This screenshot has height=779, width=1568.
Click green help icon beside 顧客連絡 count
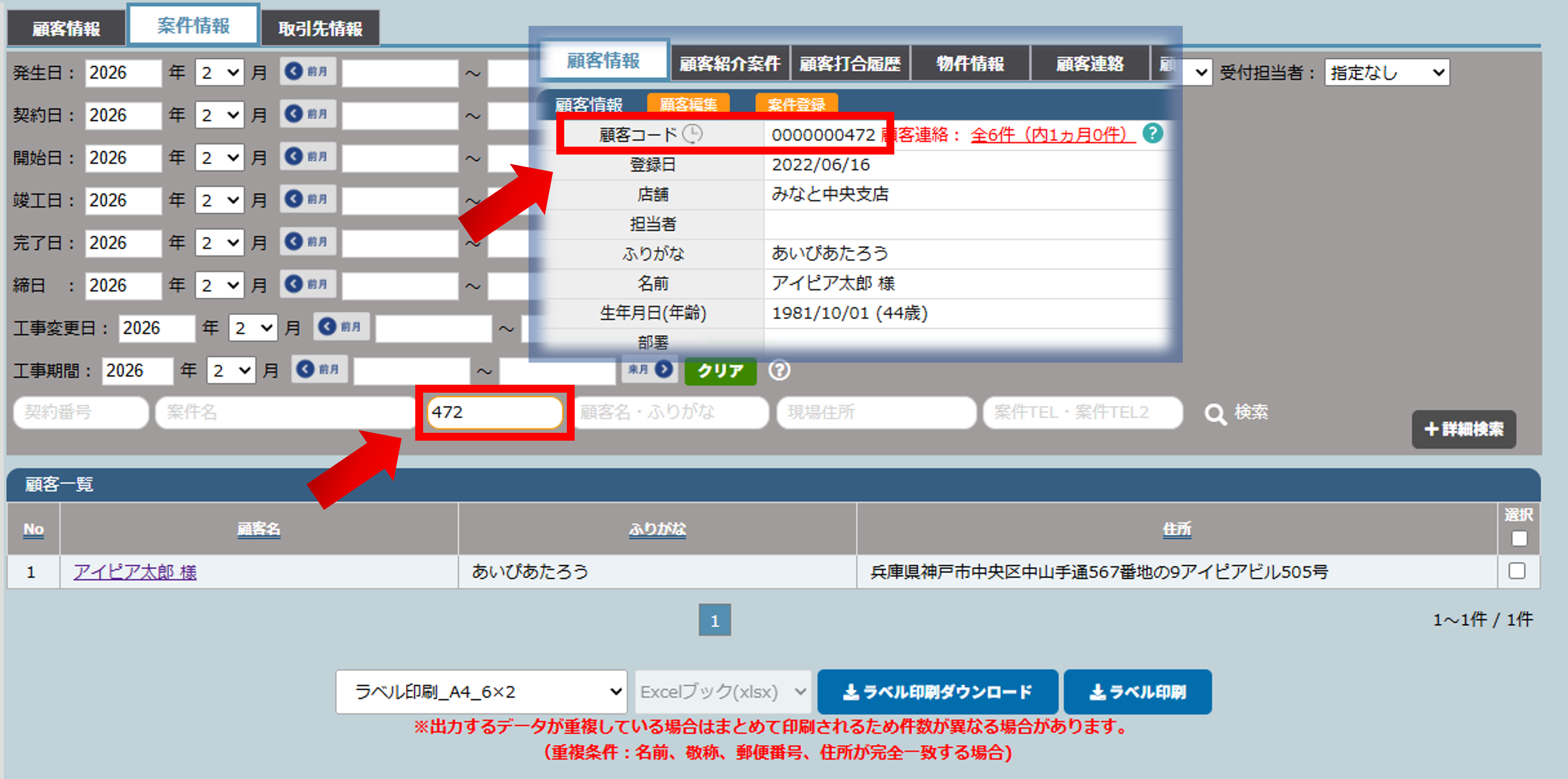pos(1152,133)
